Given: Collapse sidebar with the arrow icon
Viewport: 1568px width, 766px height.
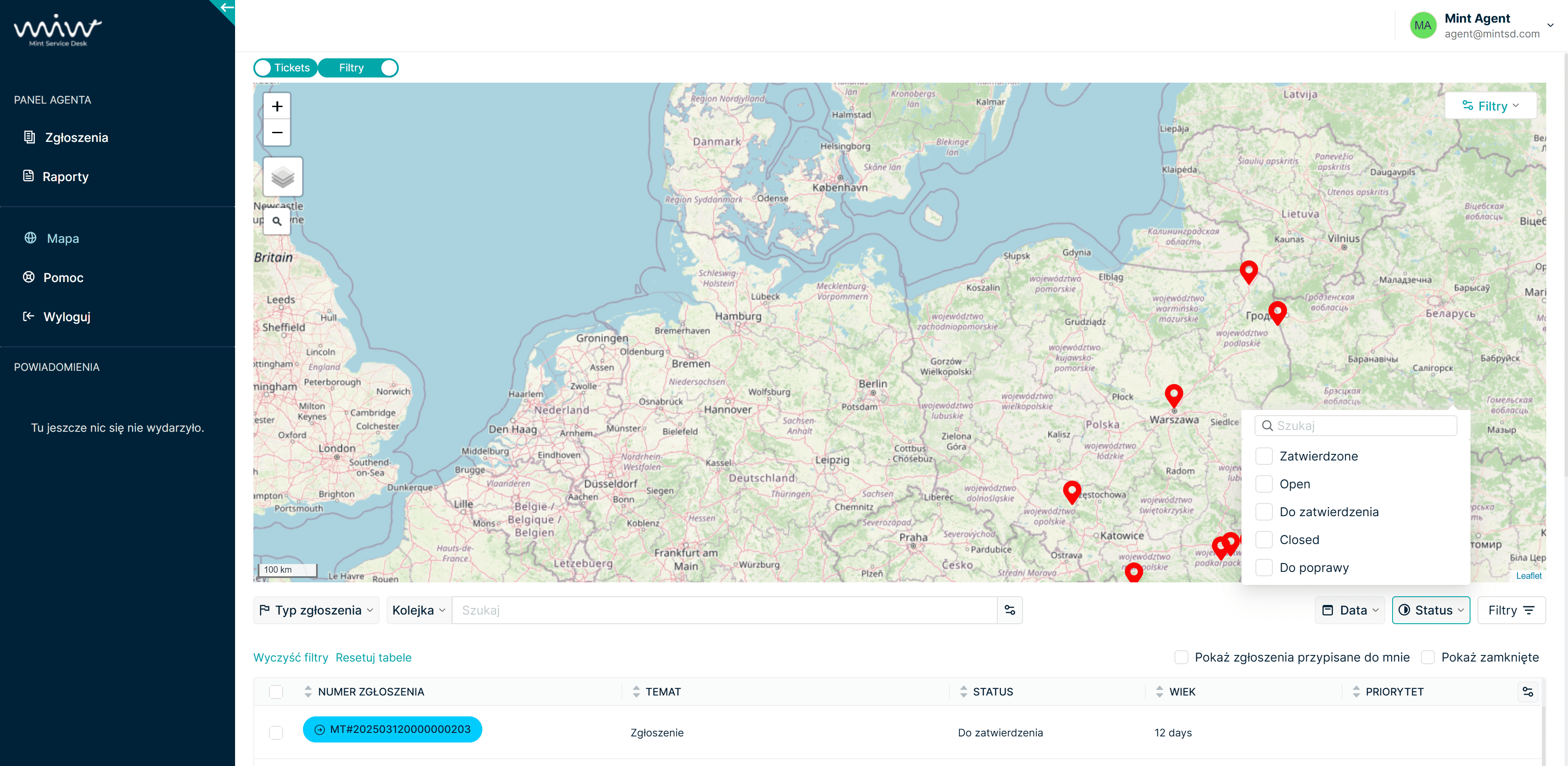Looking at the screenshot, I should (226, 8).
